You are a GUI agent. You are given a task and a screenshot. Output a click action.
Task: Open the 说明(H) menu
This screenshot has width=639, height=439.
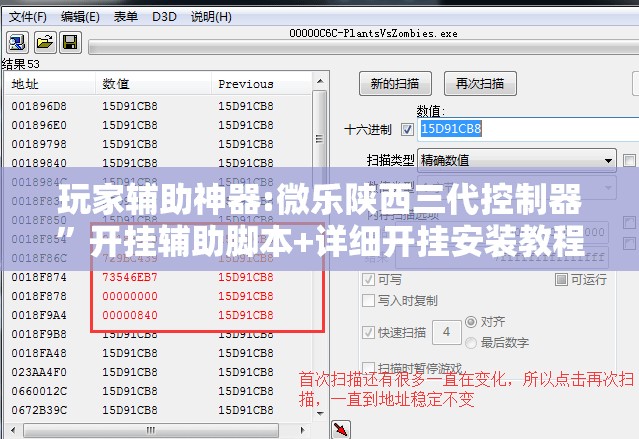pos(211,17)
